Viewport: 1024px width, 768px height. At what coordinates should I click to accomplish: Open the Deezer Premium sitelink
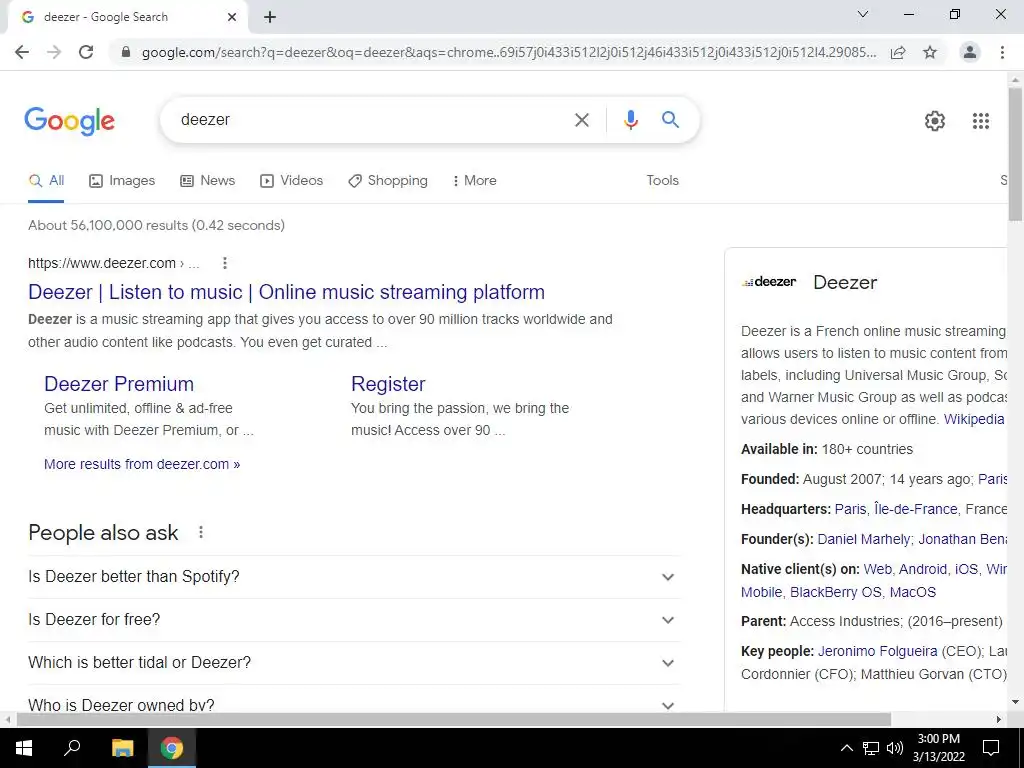click(x=119, y=384)
